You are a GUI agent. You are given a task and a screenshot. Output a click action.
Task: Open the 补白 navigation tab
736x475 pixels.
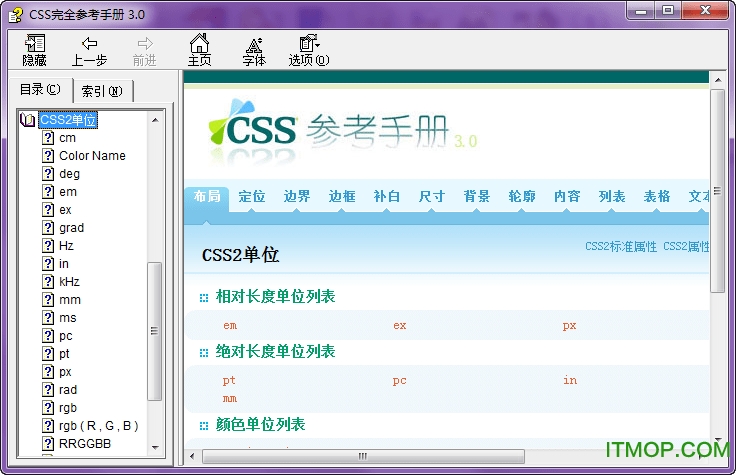pyautogui.click(x=387, y=196)
